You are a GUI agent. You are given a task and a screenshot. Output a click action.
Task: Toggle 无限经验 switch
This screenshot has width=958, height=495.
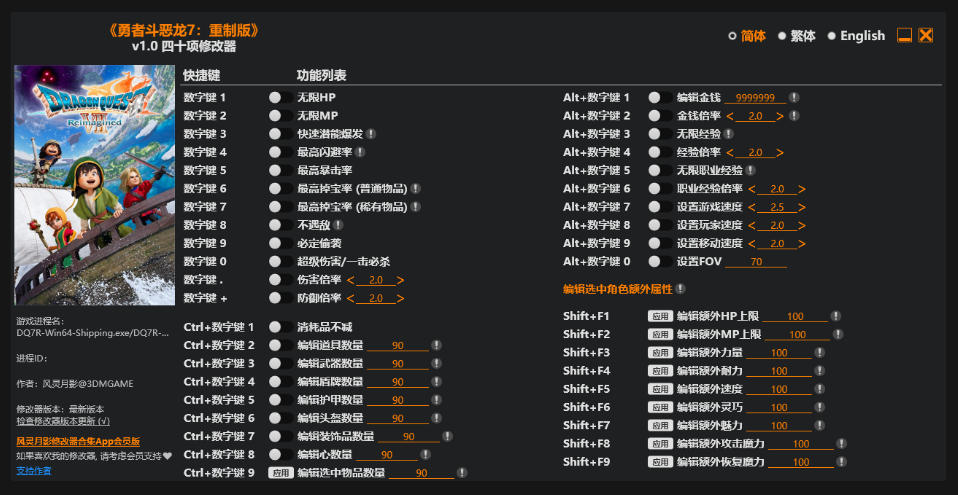coord(660,134)
